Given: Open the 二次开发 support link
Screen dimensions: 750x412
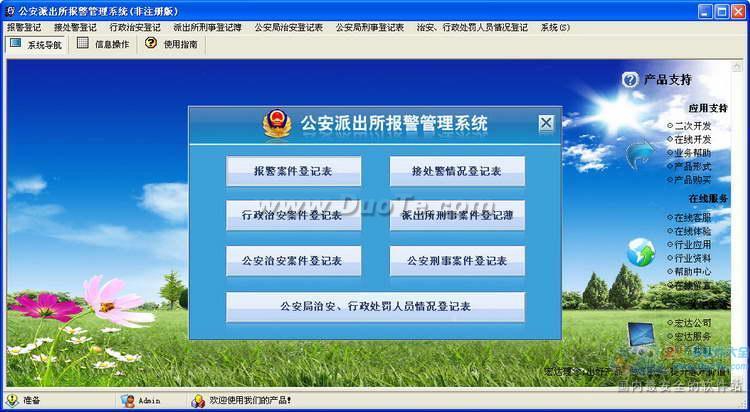Looking at the screenshot, I should [692, 126].
